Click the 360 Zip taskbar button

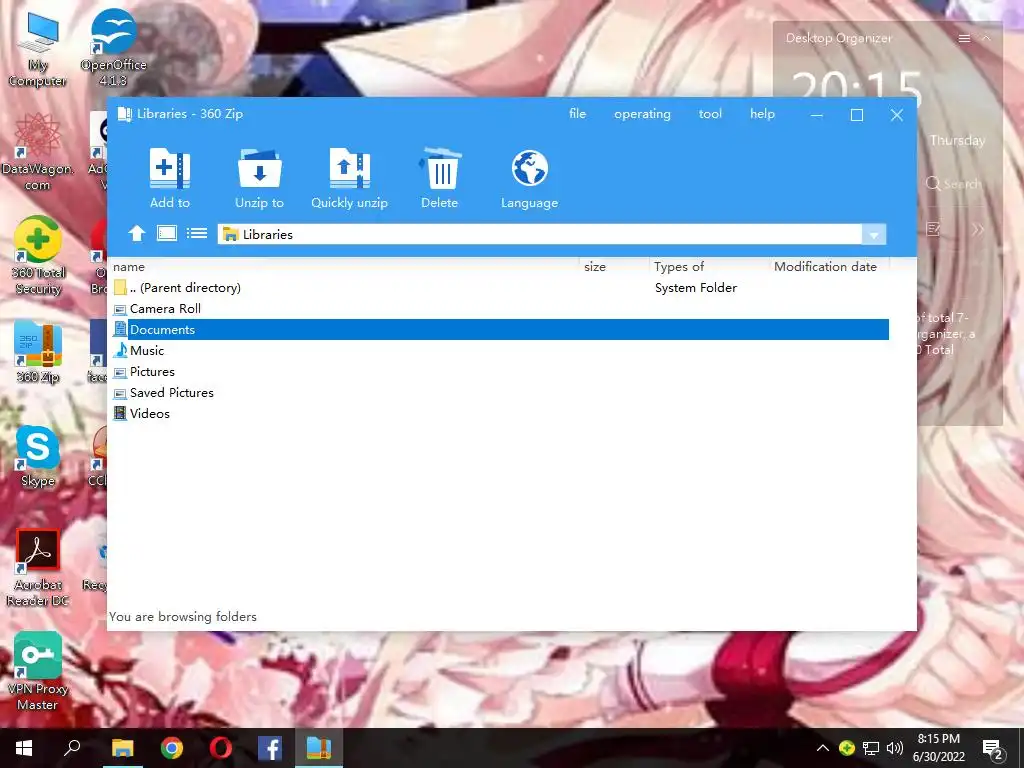[x=319, y=748]
